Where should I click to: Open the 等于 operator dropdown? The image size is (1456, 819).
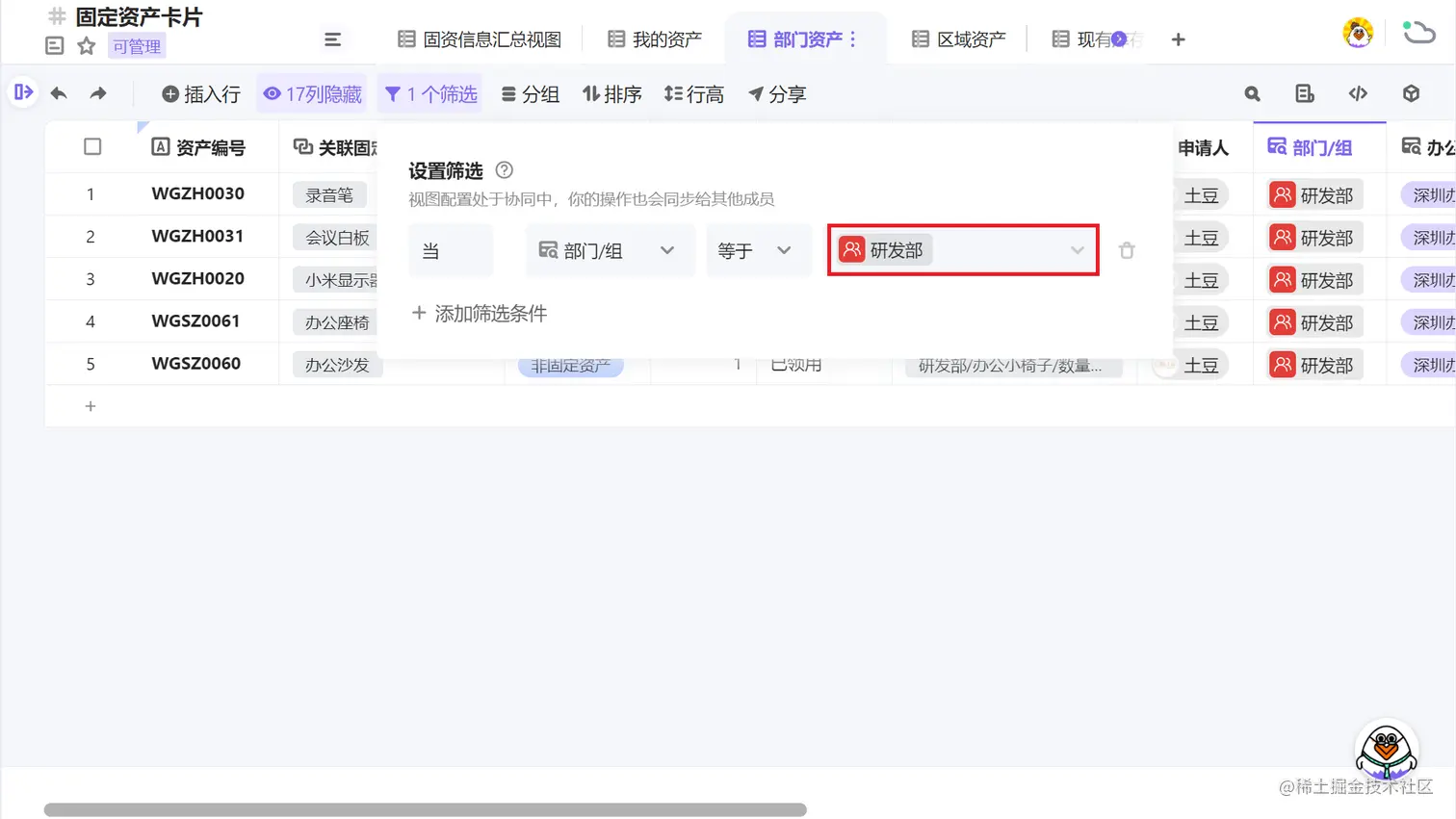click(x=760, y=249)
